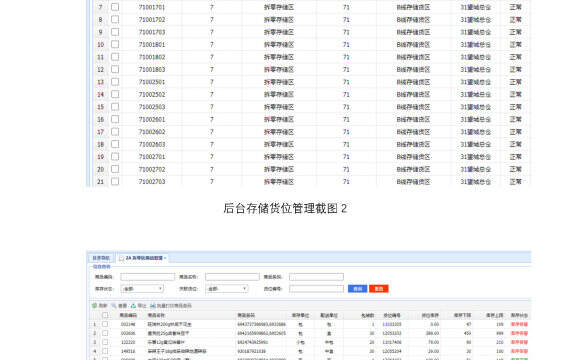Click row number 15 in the upper table
The width and height of the screenshot is (570, 360).
[100, 107]
